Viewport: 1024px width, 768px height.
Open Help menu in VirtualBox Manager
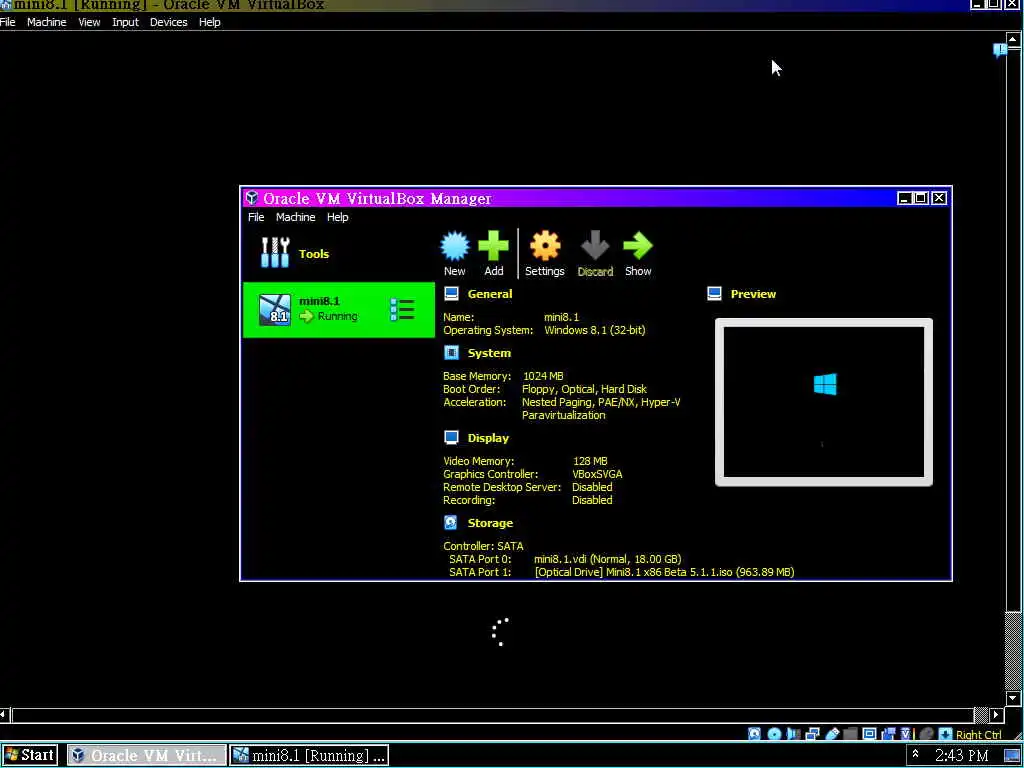pos(338,217)
